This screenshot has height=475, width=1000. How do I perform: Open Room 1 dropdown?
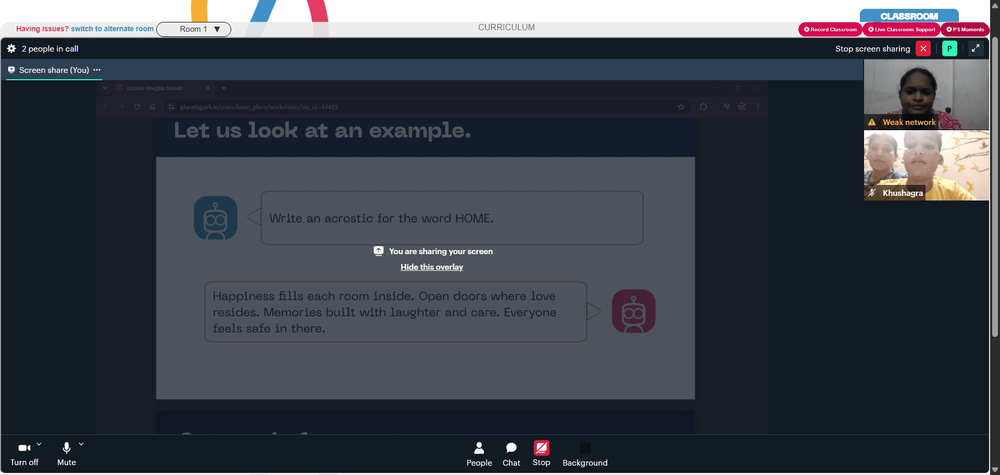194,29
